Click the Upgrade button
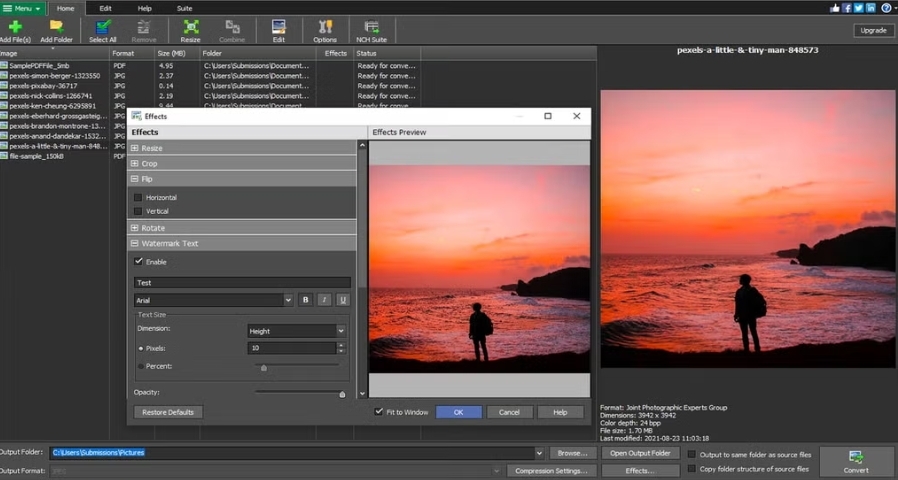898x480 pixels. click(x=873, y=30)
